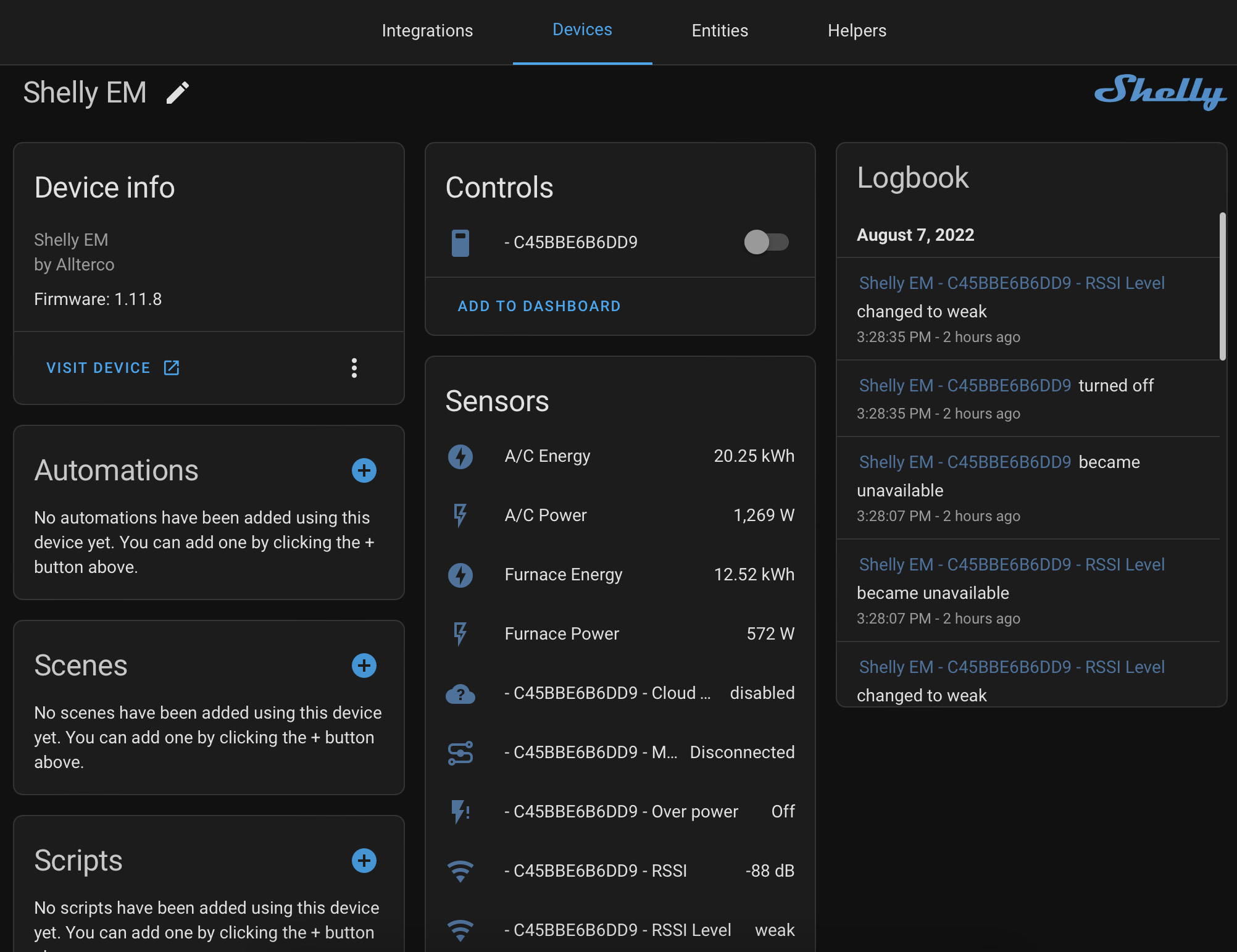Open the 'turned off' logbook entity link
The width and height of the screenshot is (1237, 952).
[965, 385]
